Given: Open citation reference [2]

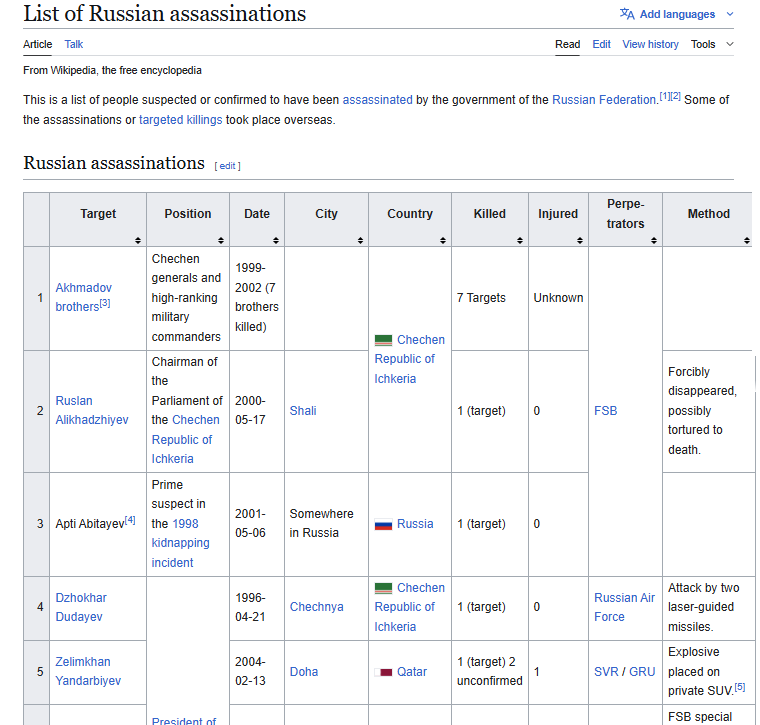Looking at the screenshot, I should [x=676, y=96].
